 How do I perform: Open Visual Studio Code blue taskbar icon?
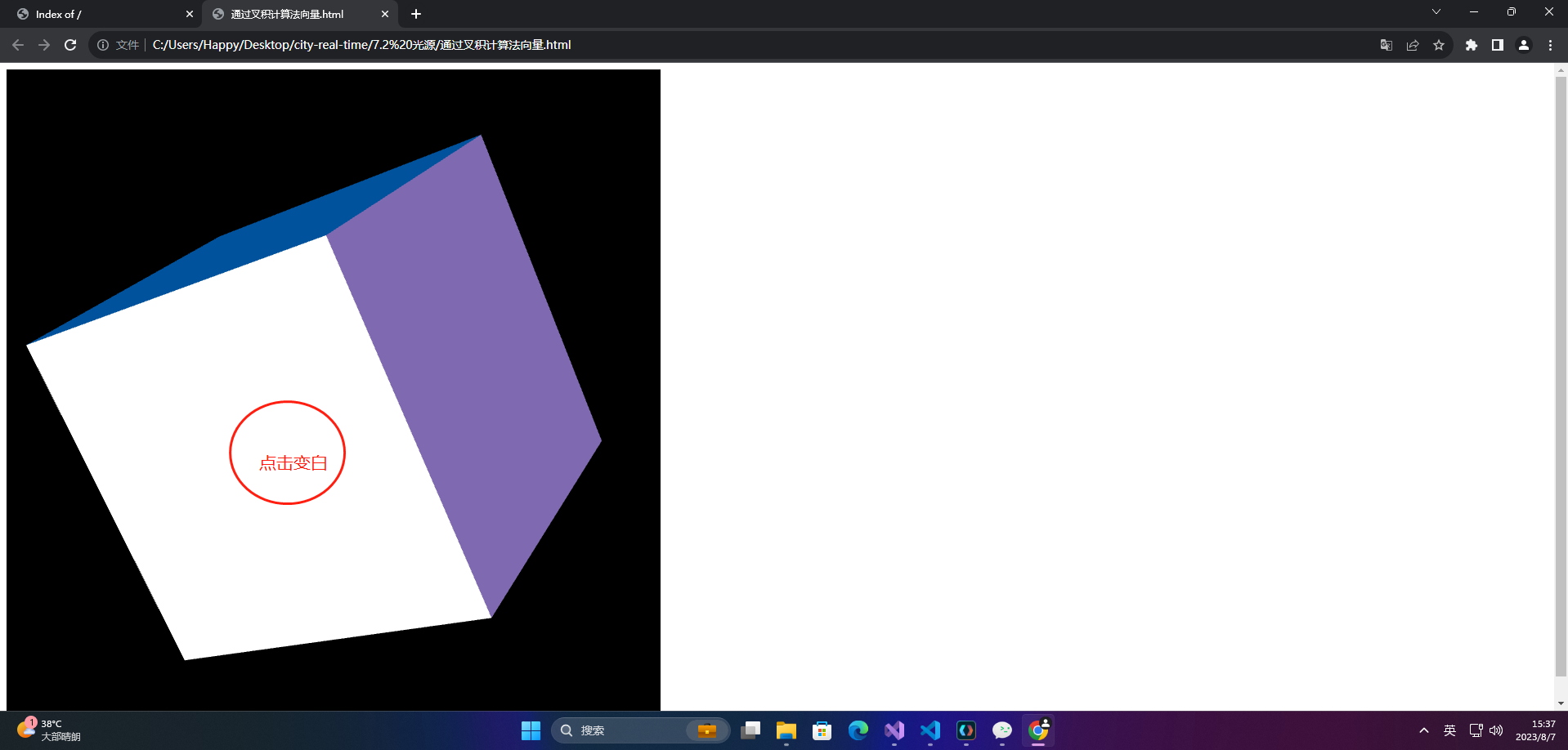pyautogui.click(x=930, y=730)
